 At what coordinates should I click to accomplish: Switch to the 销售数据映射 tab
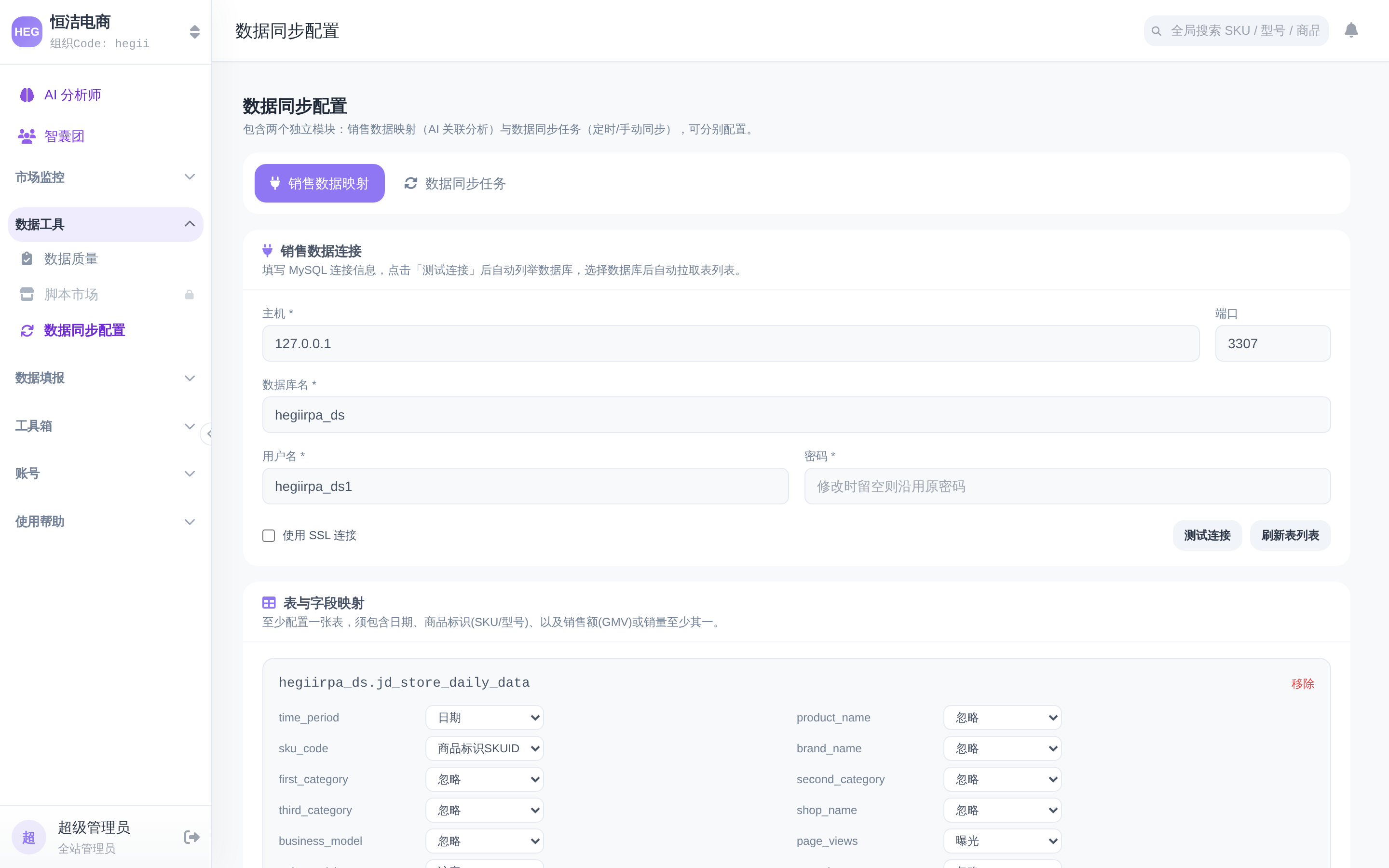pos(320,183)
